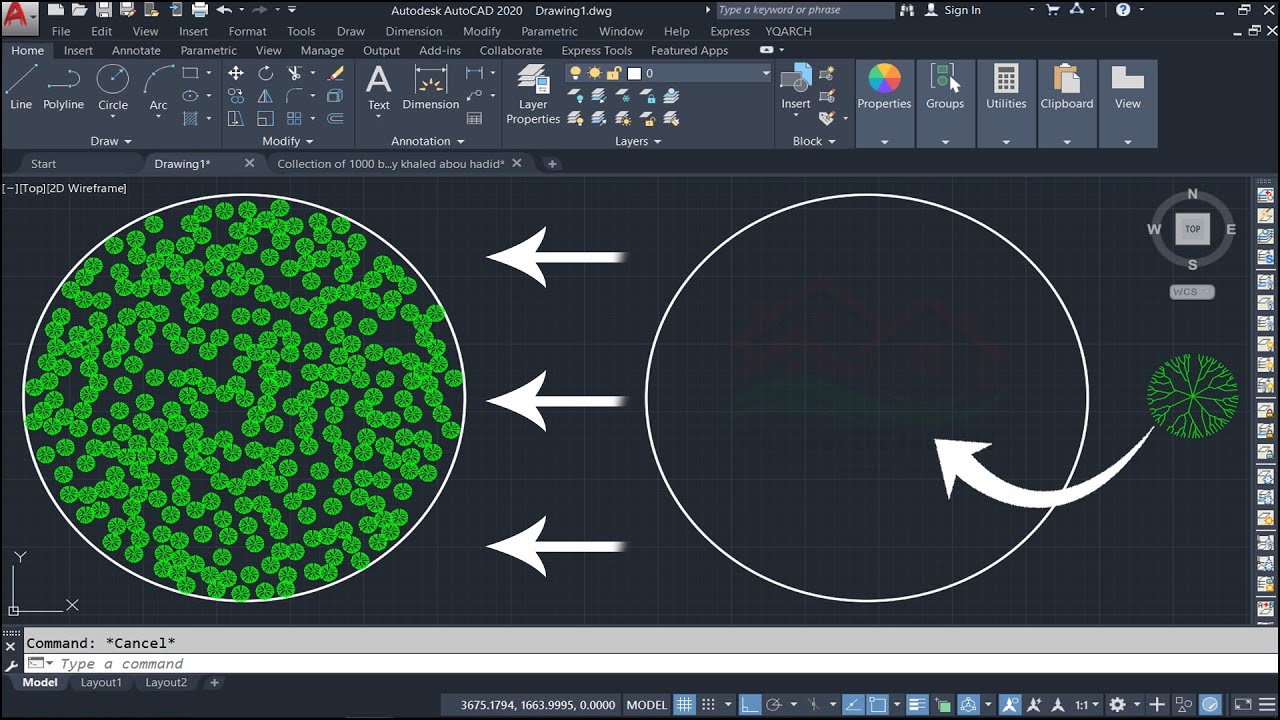Select the Hatch tool icon
Image resolution: width=1280 pixels, height=720 pixels.
click(190, 119)
